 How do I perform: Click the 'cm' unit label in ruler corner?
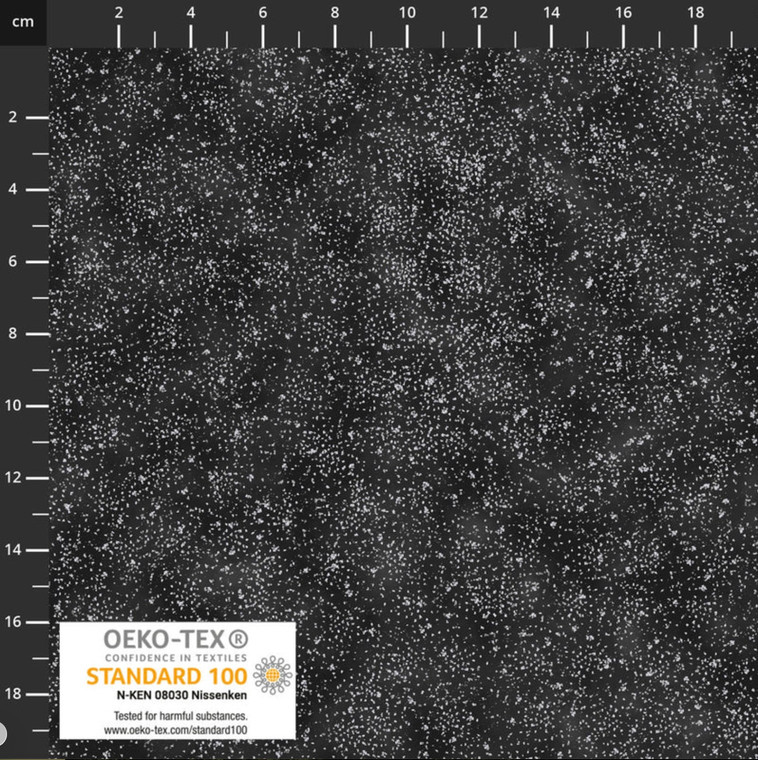tap(23, 22)
